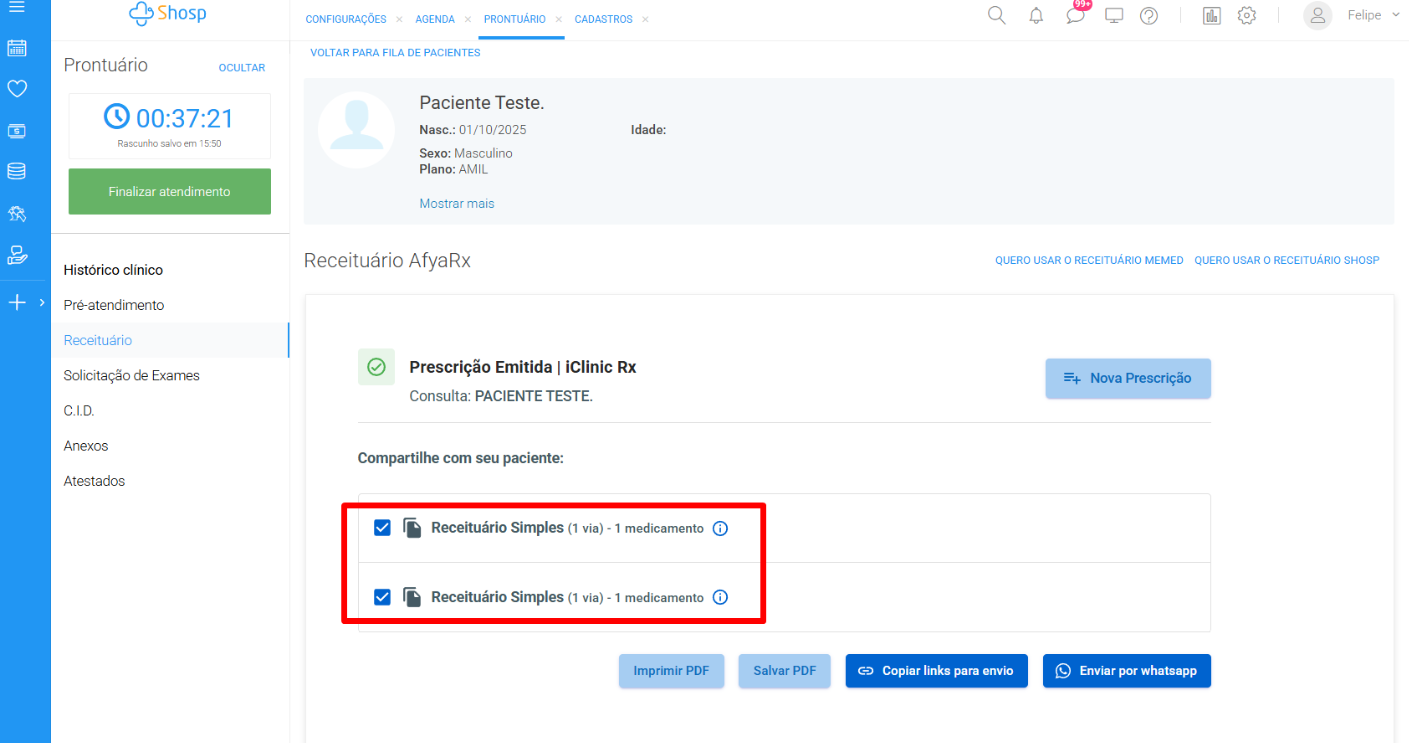Select Solicitação de Exames in side menu

[131, 375]
